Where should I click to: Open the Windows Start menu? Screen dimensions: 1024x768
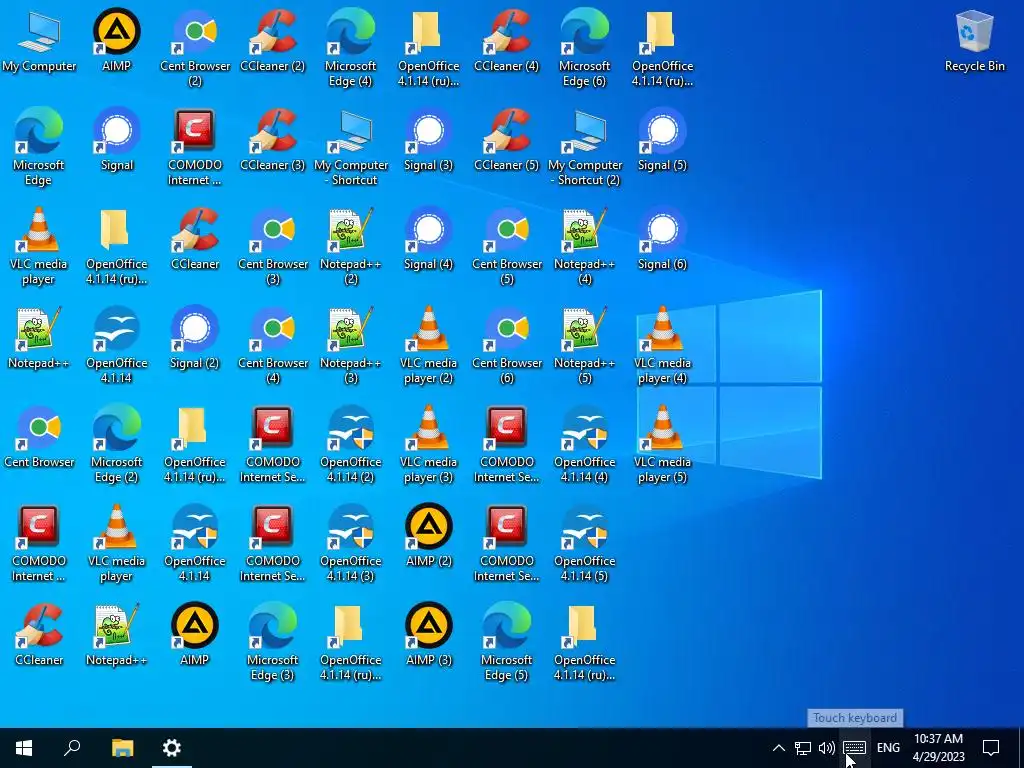click(x=24, y=748)
